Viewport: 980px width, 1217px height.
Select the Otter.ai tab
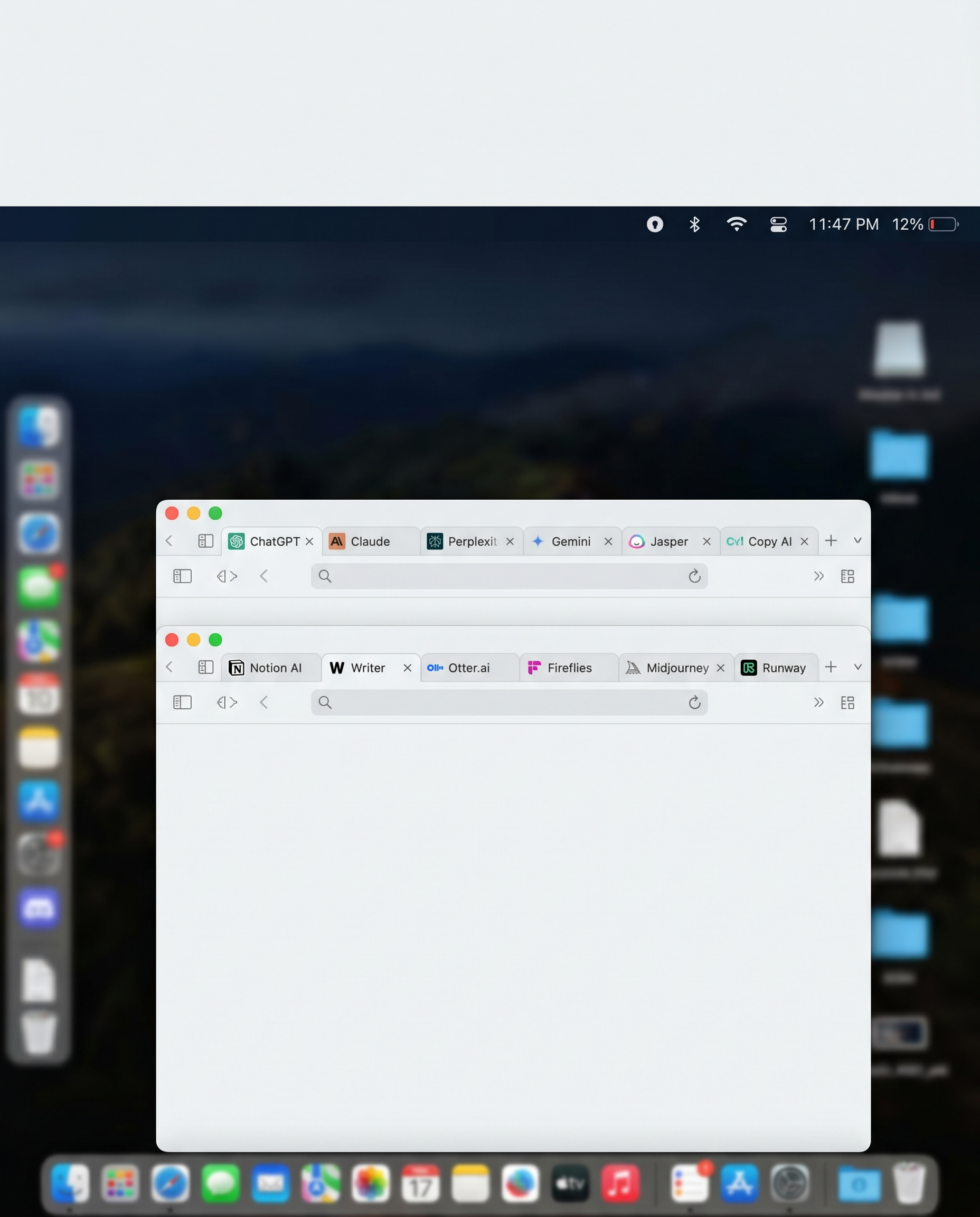click(x=470, y=668)
